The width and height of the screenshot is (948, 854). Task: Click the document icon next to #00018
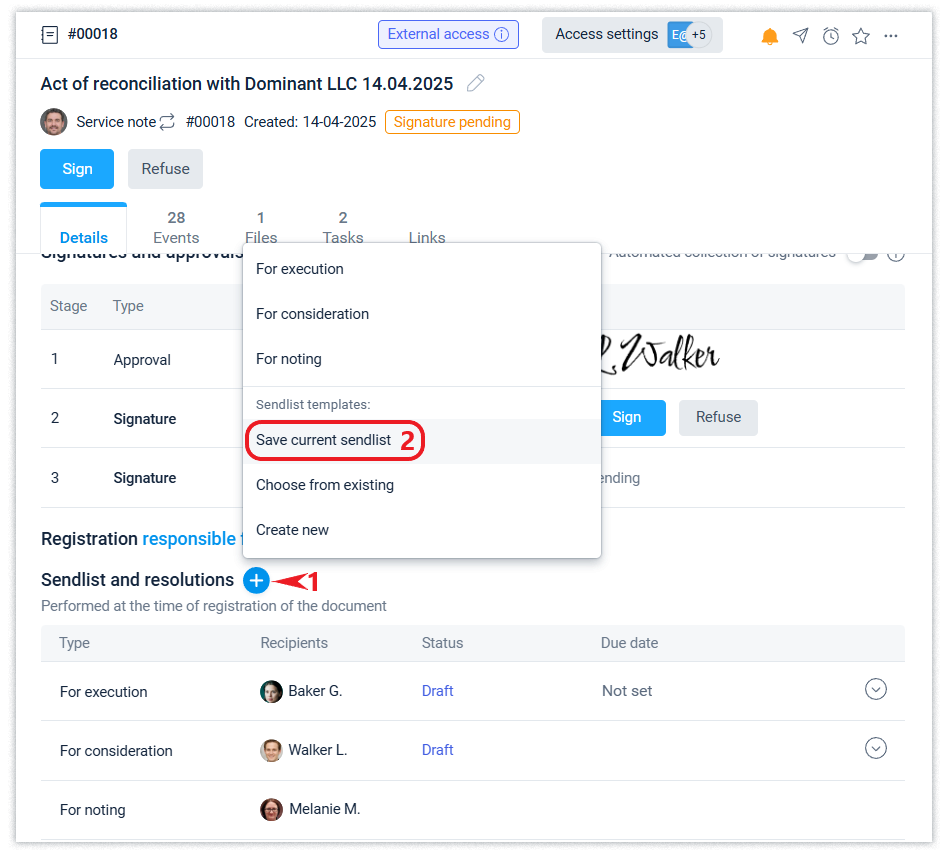(x=49, y=35)
